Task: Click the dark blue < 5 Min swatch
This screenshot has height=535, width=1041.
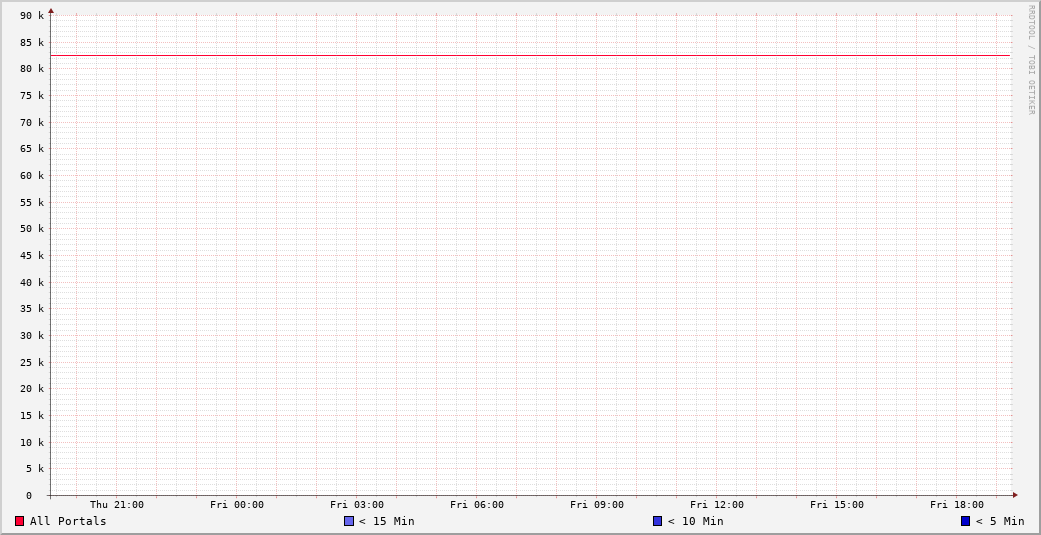Action: [965, 521]
